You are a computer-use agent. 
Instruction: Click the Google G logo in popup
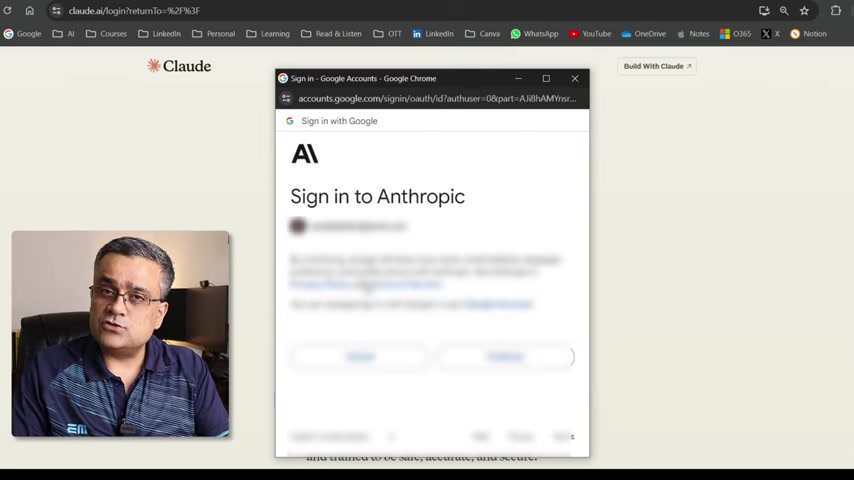290,121
